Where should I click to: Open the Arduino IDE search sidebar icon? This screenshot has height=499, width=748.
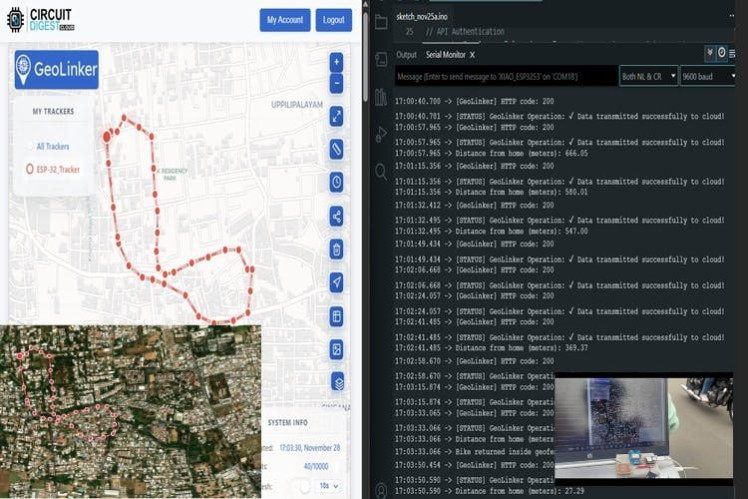pyautogui.click(x=381, y=172)
